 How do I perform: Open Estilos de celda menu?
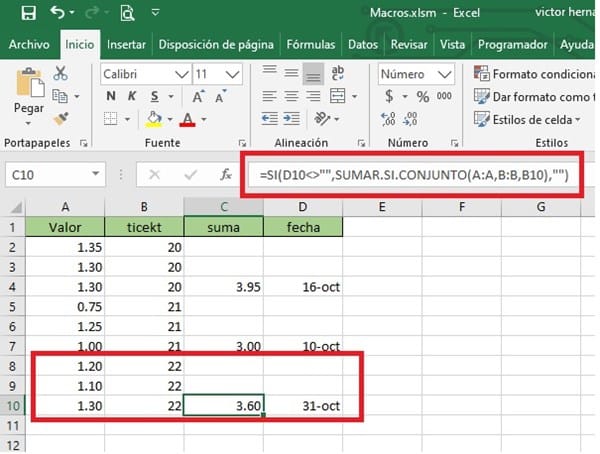click(527, 119)
